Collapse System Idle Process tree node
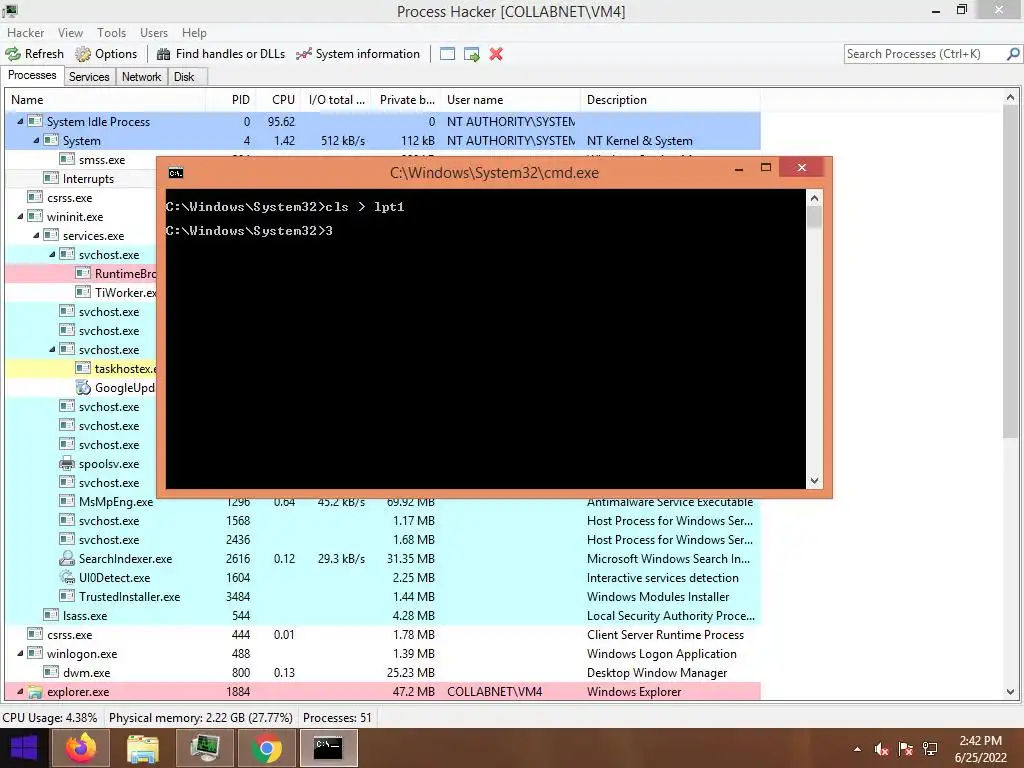The height and width of the screenshot is (768, 1024). [x=20, y=121]
